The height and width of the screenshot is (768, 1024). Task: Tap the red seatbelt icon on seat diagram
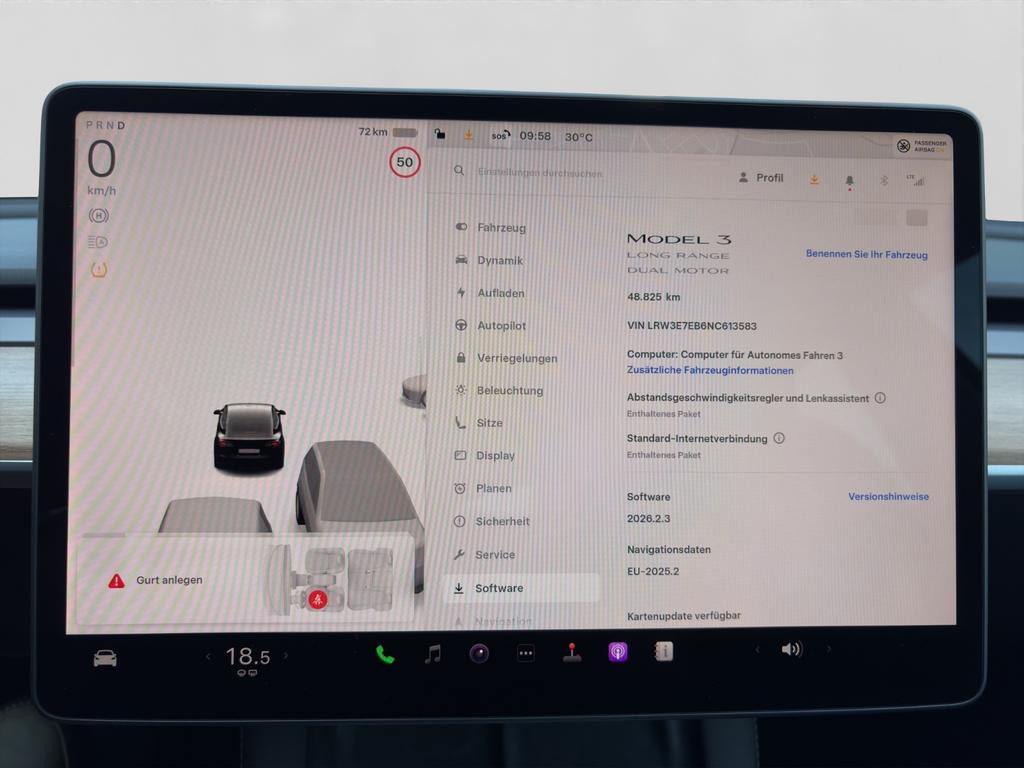click(x=317, y=599)
